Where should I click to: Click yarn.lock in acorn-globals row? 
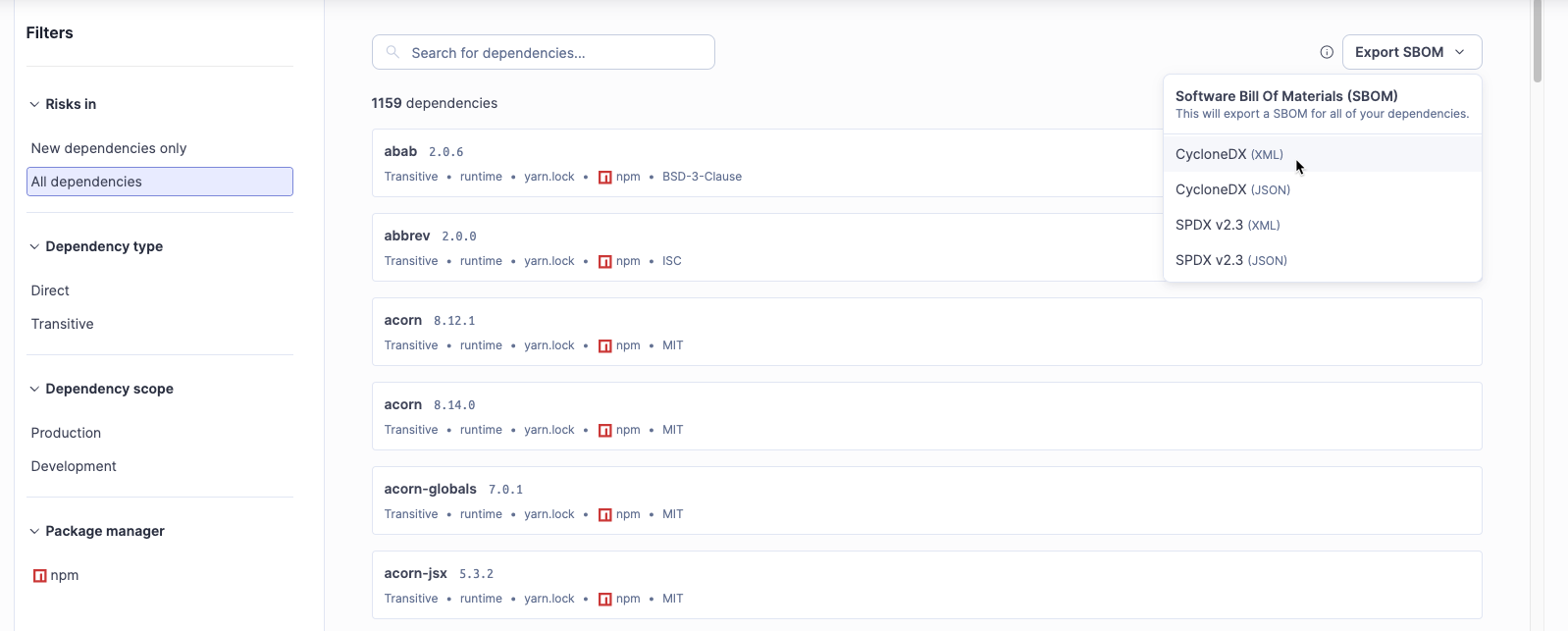(549, 514)
